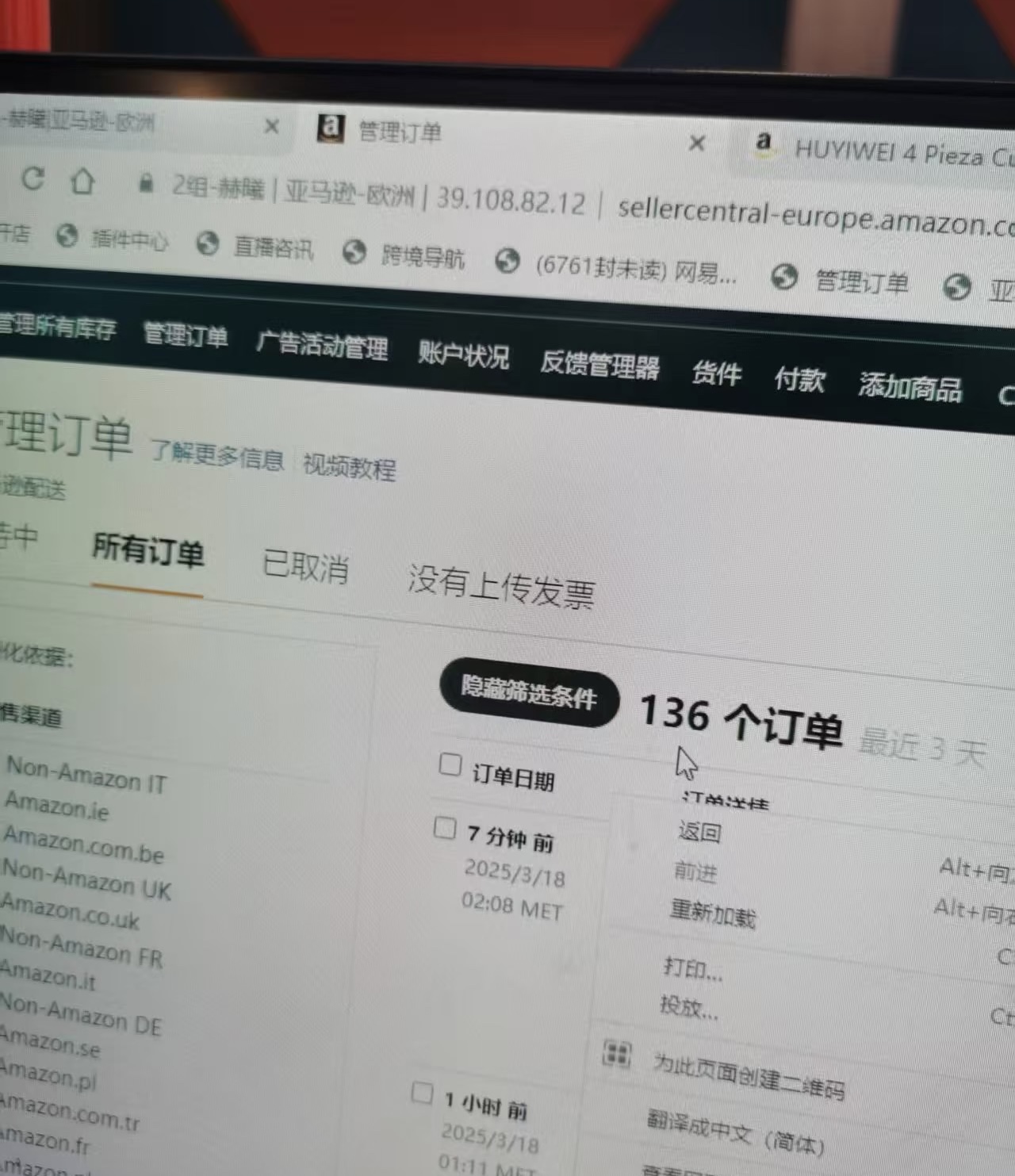Tick the checkbox for the 7 分钟 前 order

pos(445,829)
